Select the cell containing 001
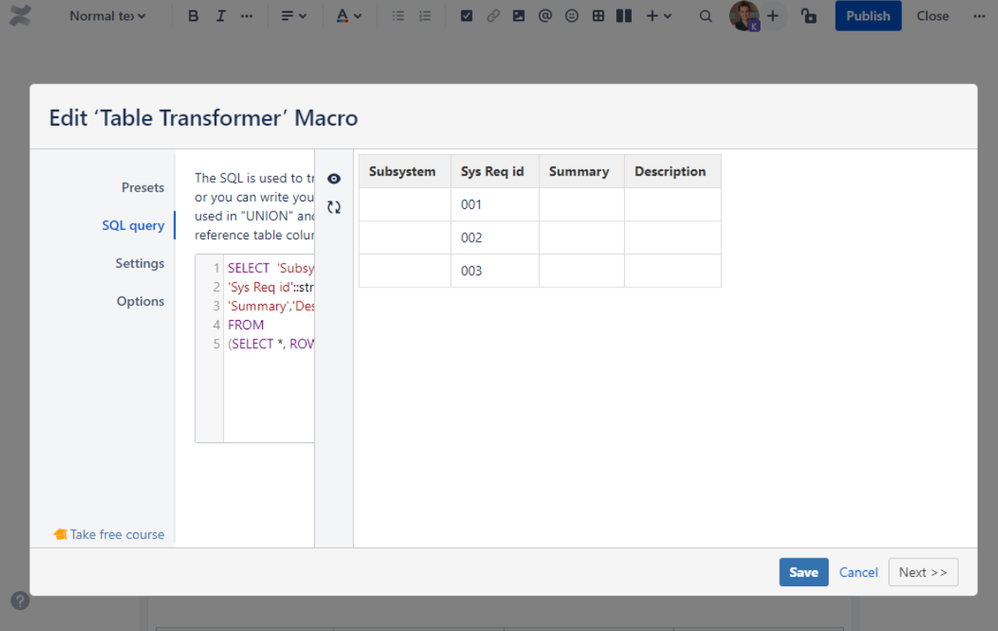 [x=495, y=204]
